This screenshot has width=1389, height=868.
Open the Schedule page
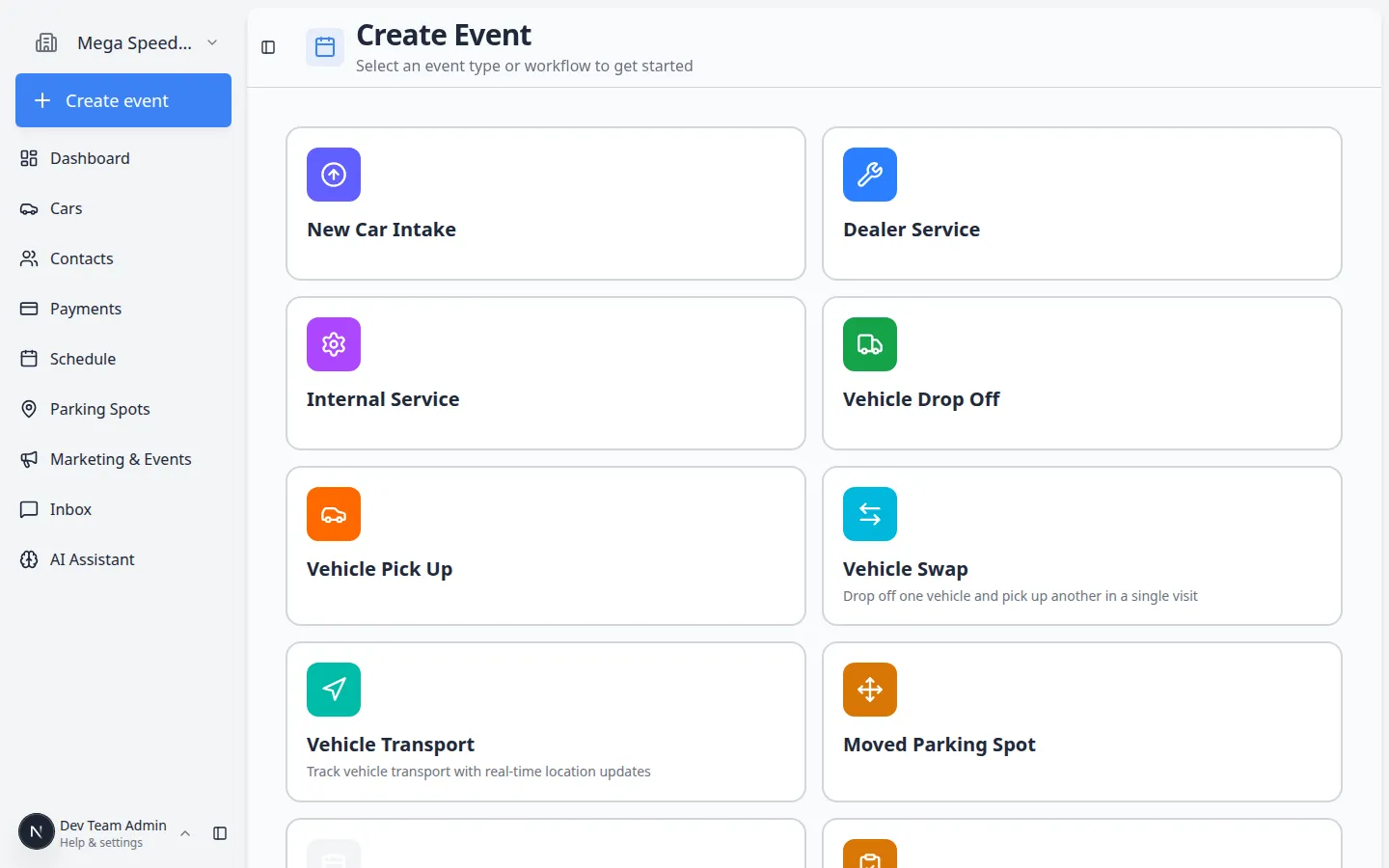point(123,359)
